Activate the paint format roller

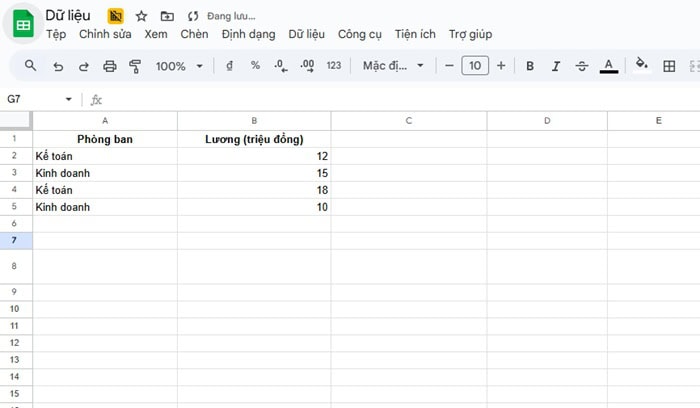(135, 66)
